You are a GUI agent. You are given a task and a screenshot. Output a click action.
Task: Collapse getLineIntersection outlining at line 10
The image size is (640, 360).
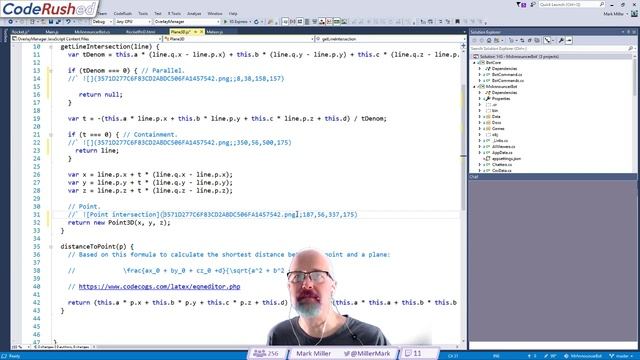(x=51, y=47)
